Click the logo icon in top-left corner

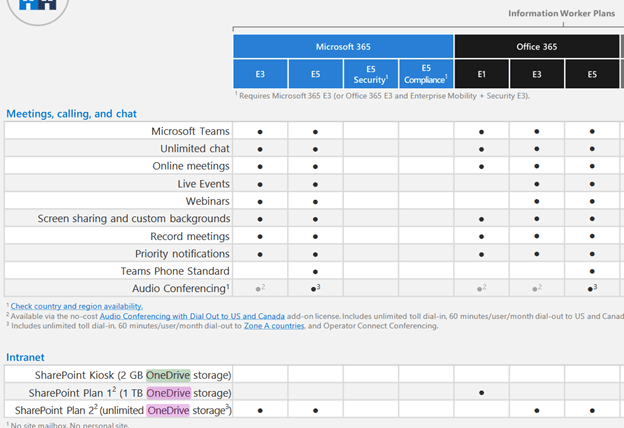(x=38, y=8)
